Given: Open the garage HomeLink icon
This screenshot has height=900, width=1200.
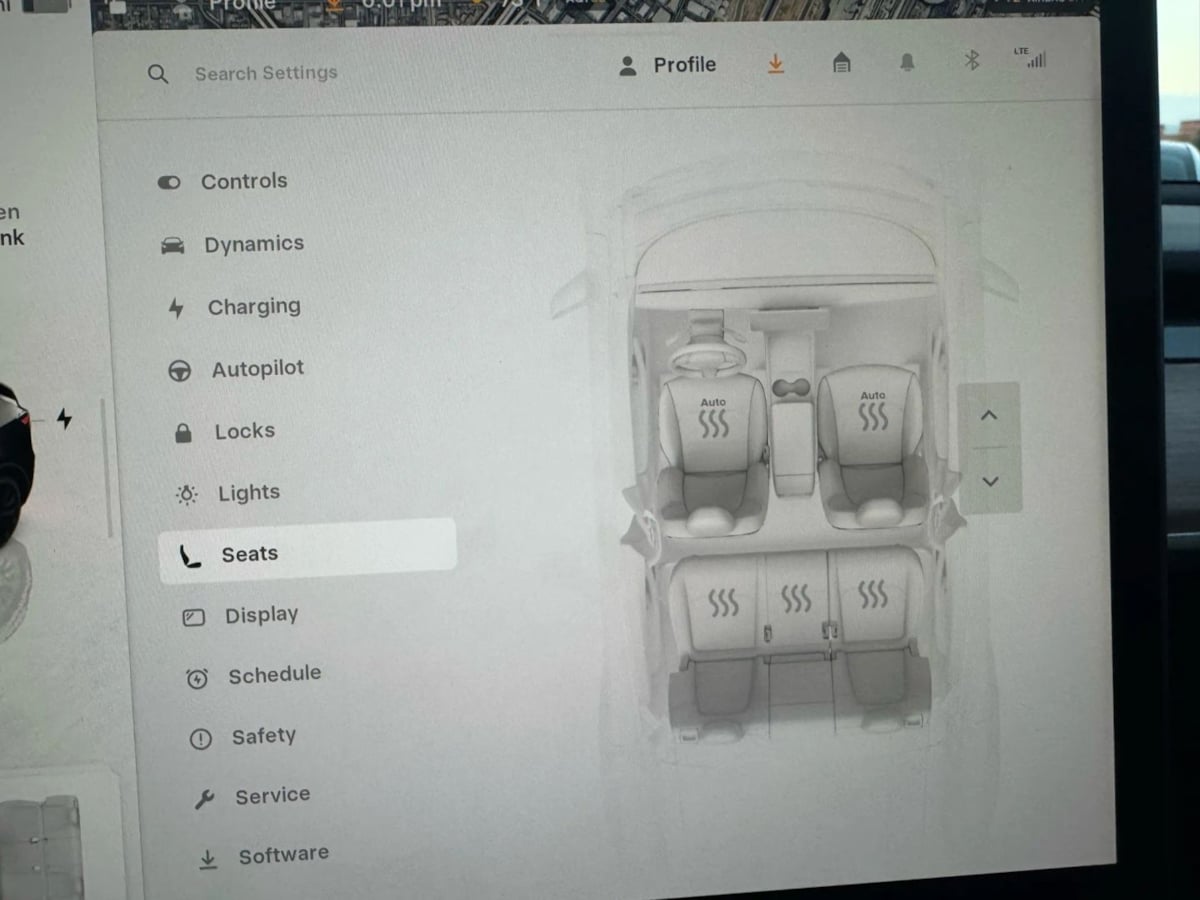Looking at the screenshot, I should (x=842, y=63).
